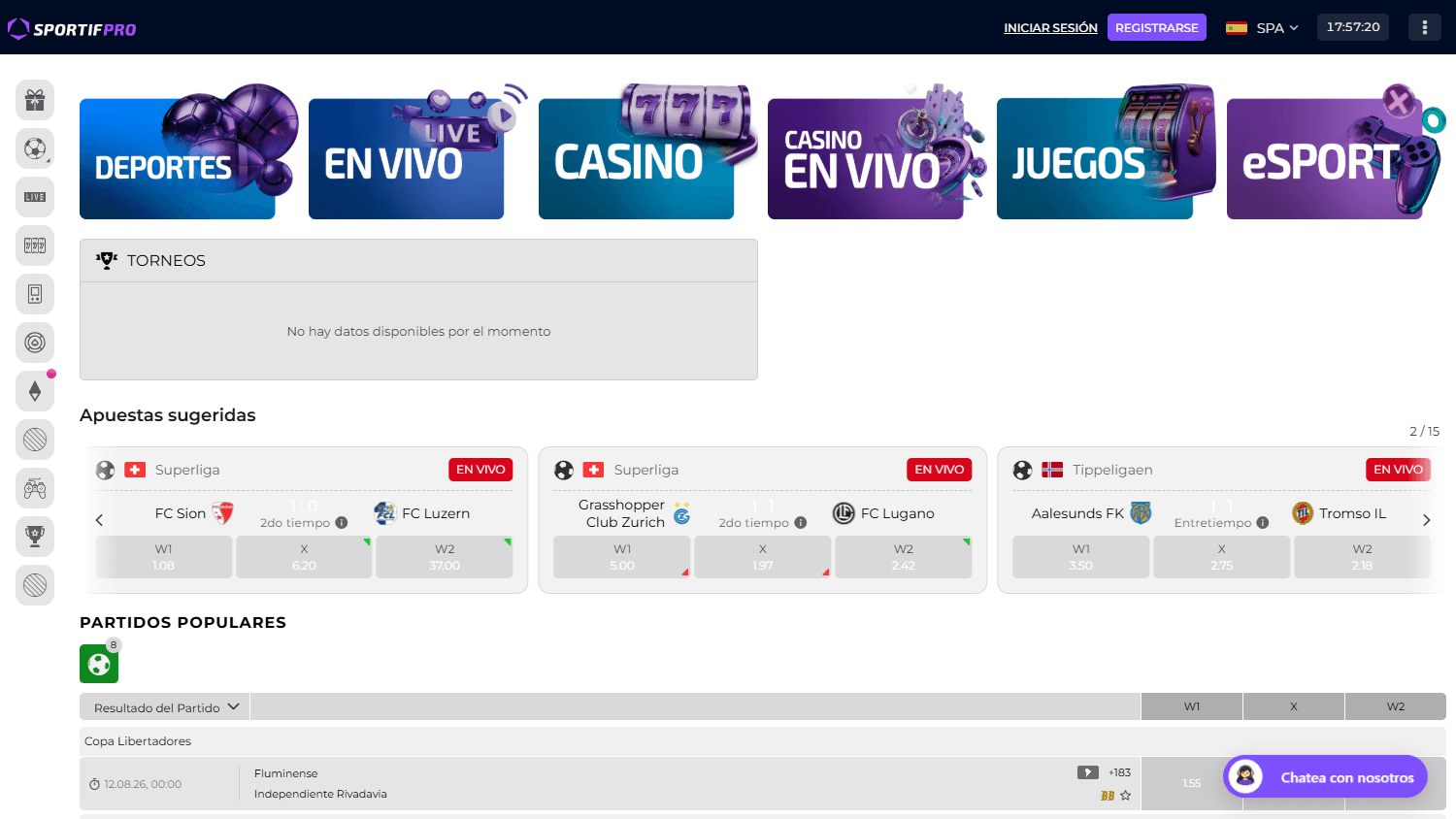Open the +183 extra markets for Fluminense
The image size is (1456, 819).
click(1120, 772)
